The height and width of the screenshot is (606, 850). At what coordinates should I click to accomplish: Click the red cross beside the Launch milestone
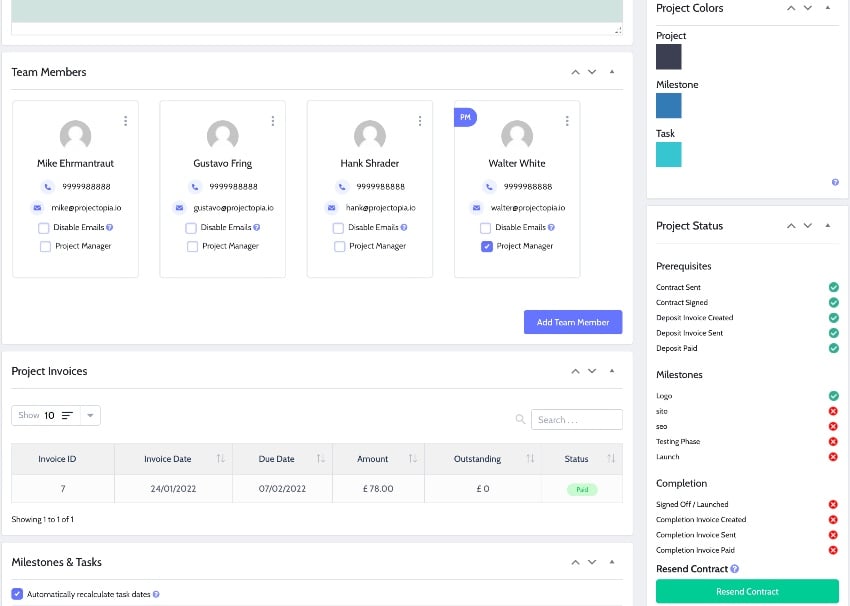coord(833,456)
